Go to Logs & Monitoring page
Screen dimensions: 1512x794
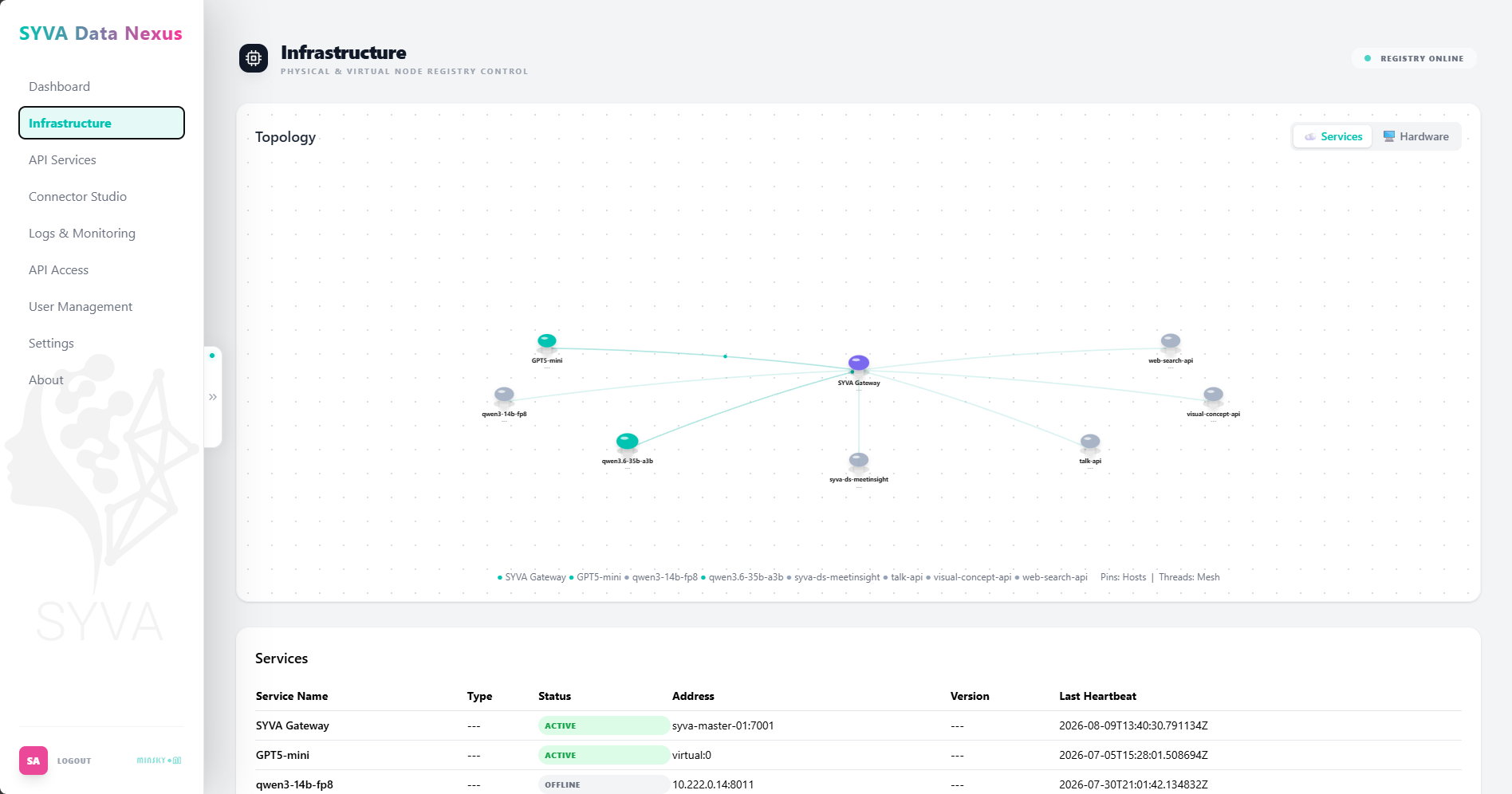coord(82,233)
